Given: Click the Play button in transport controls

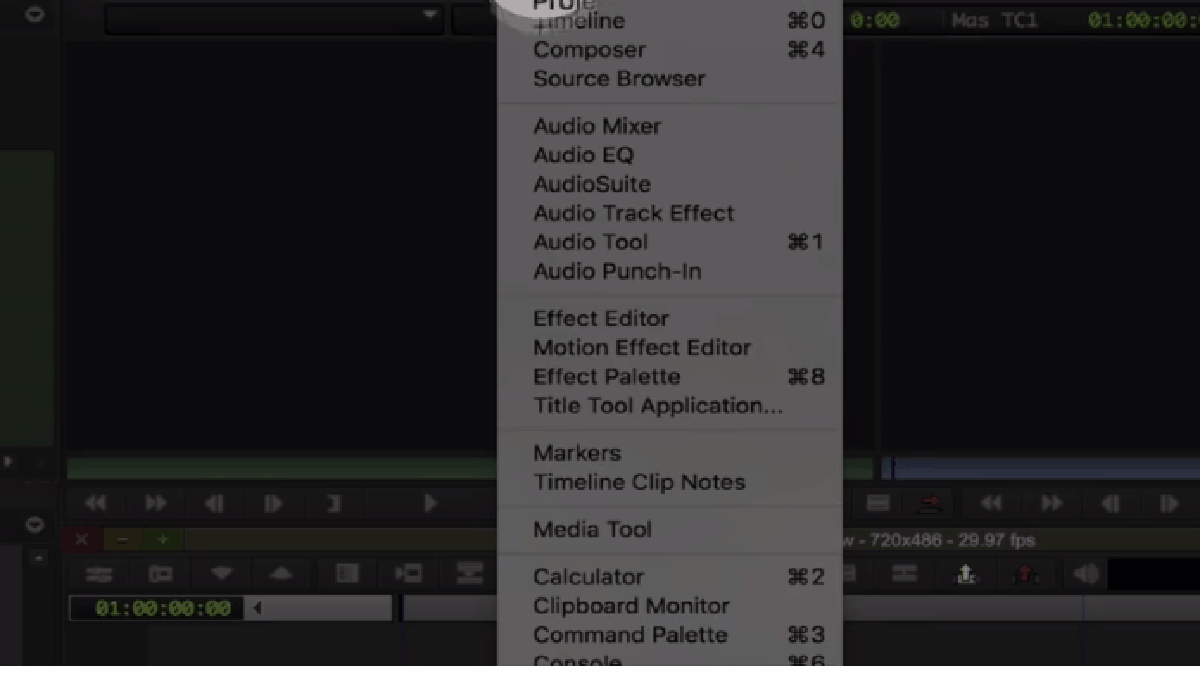Looking at the screenshot, I should coord(429,503).
